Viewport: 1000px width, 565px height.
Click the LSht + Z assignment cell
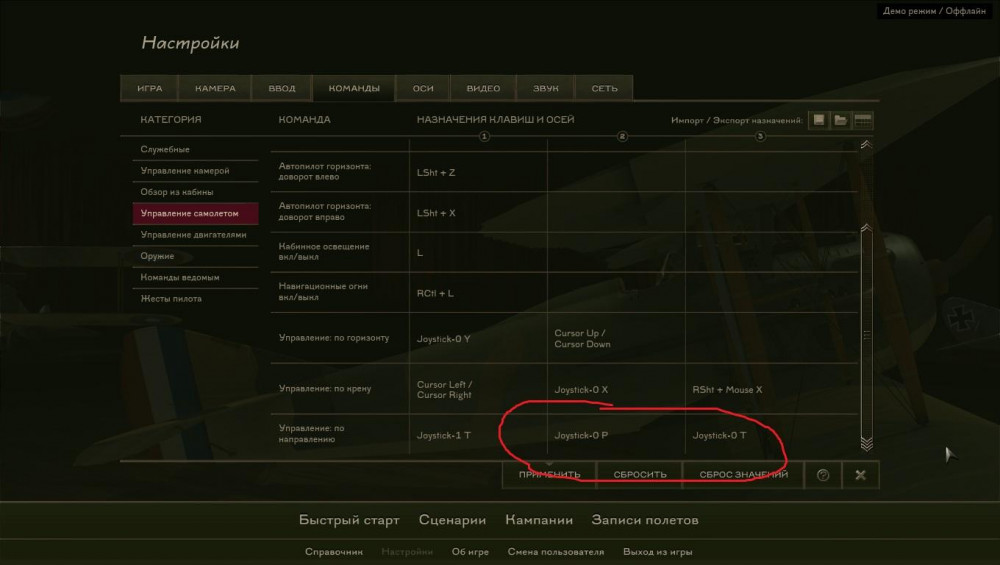478,172
